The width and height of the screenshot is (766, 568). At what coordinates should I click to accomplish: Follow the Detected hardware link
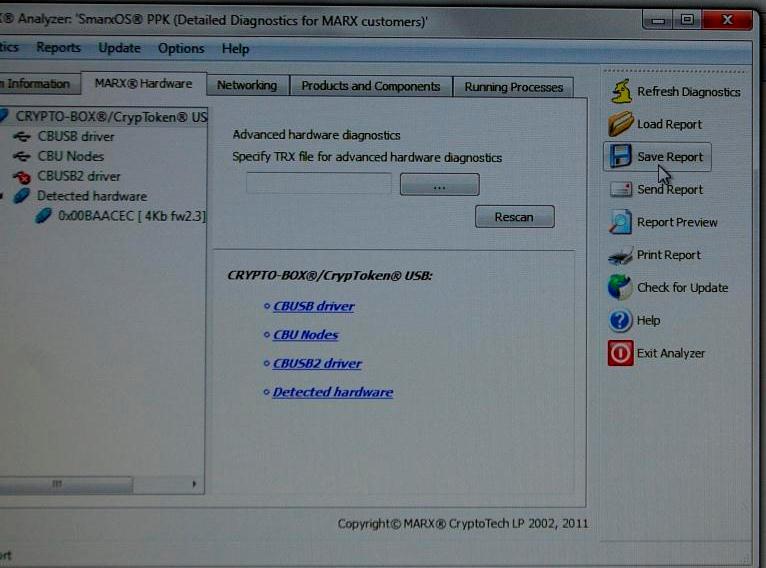point(333,392)
